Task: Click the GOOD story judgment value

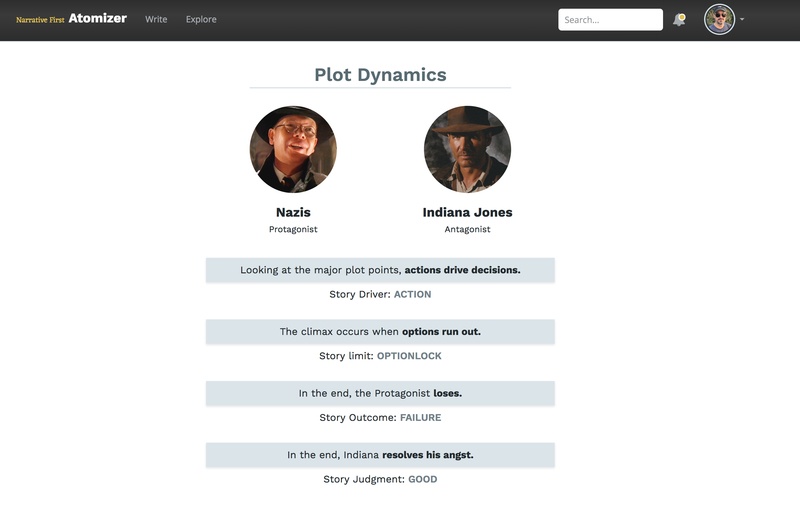Action: coord(422,480)
